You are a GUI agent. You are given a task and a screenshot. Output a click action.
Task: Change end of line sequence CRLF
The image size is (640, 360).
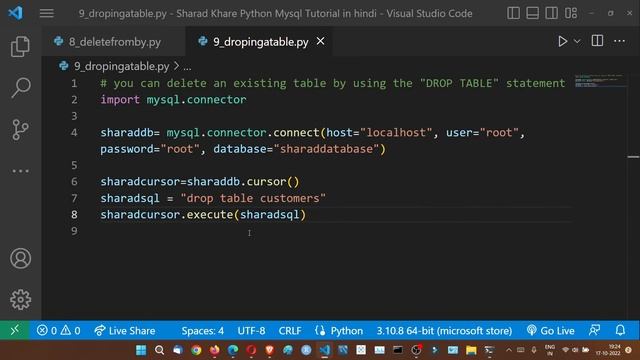290,330
